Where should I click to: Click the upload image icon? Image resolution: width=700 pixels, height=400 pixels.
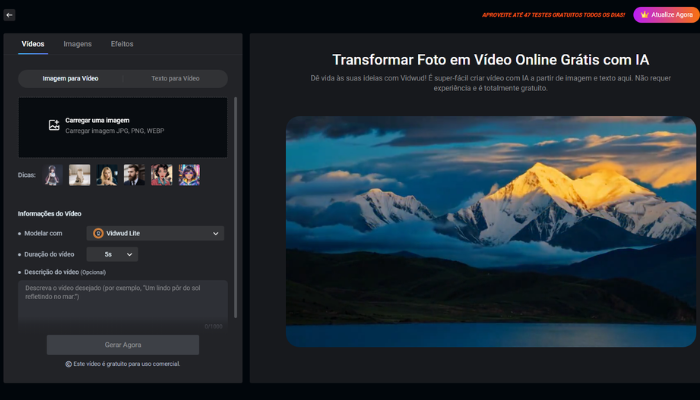(54, 126)
